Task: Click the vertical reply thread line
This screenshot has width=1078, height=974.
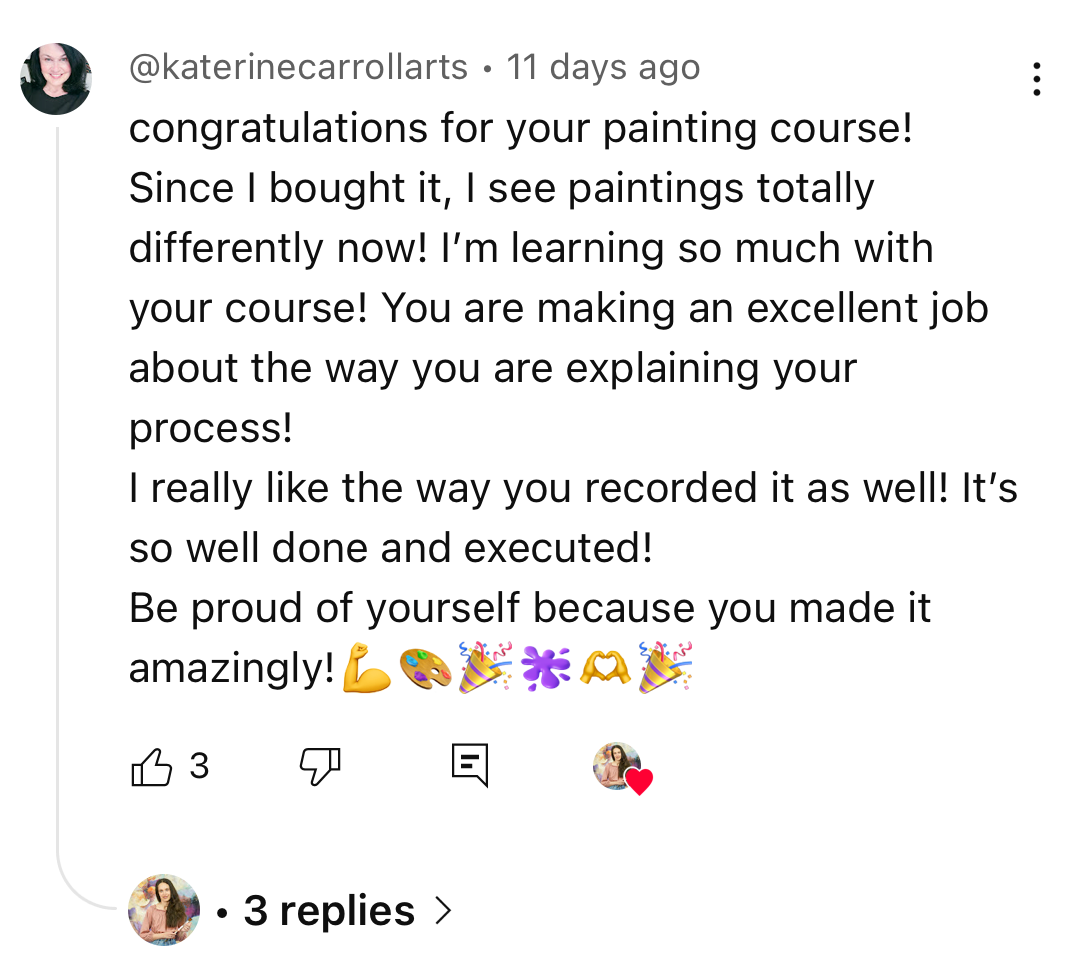Action: click(x=58, y=500)
